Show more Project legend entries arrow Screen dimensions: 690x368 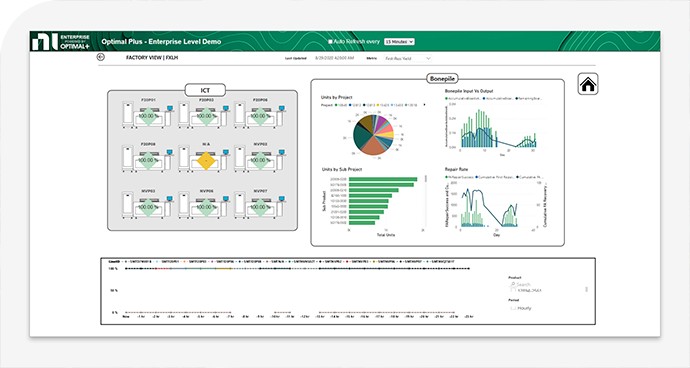pos(424,105)
